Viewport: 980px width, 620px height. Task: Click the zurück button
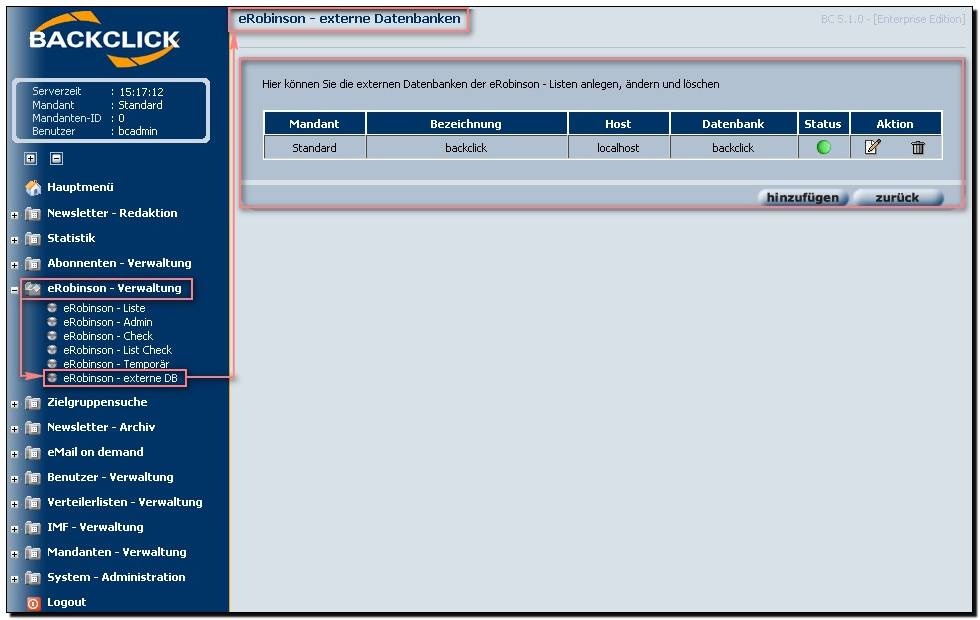point(898,198)
